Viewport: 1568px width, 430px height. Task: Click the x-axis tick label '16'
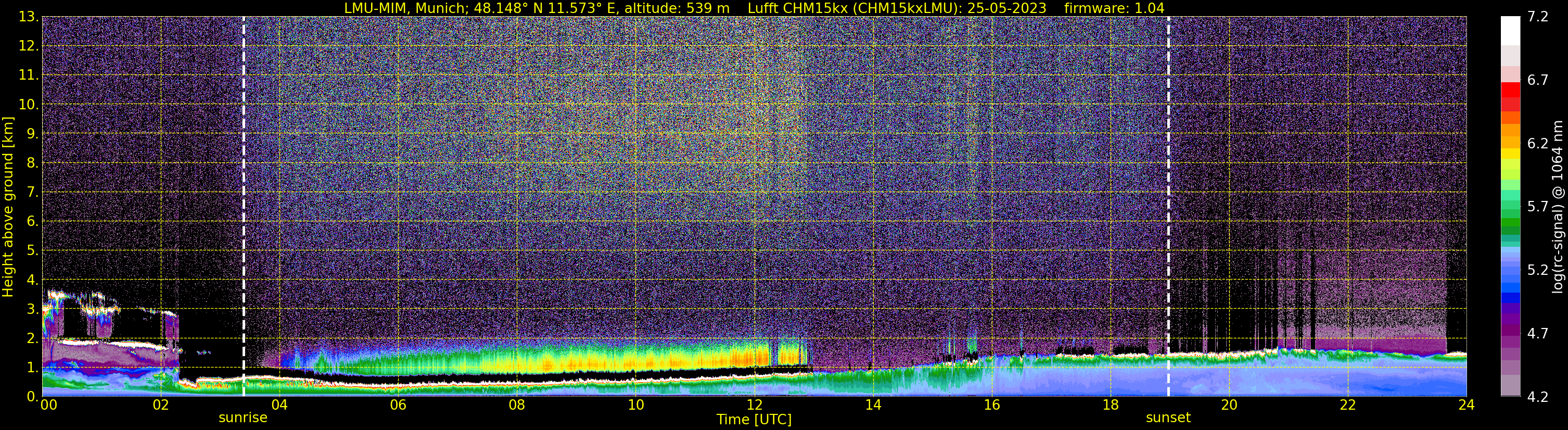(991, 405)
